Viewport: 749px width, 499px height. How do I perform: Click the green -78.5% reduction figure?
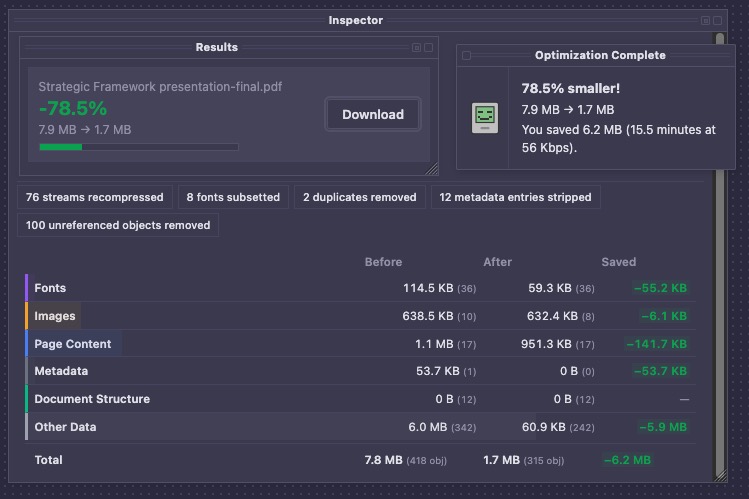tap(73, 108)
